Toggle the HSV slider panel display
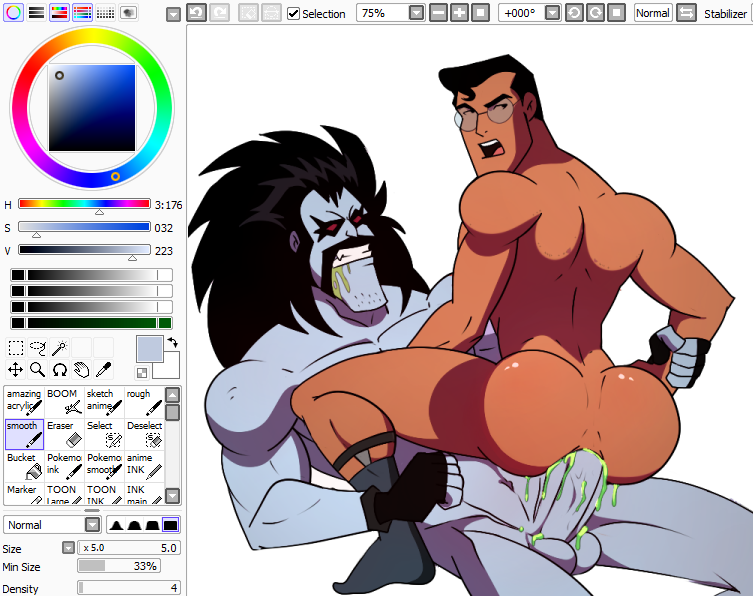Image resolution: width=753 pixels, height=596 pixels. [59, 13]
